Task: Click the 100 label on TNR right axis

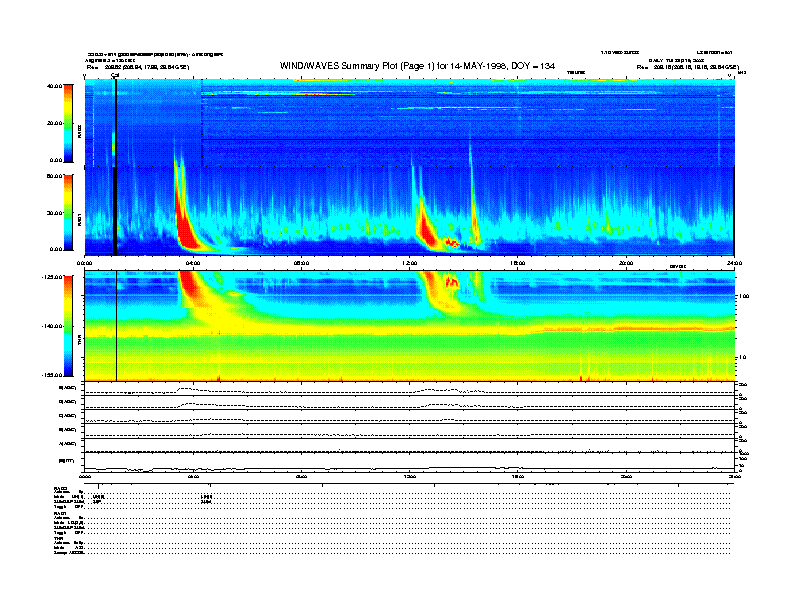Action: point(744,296)
